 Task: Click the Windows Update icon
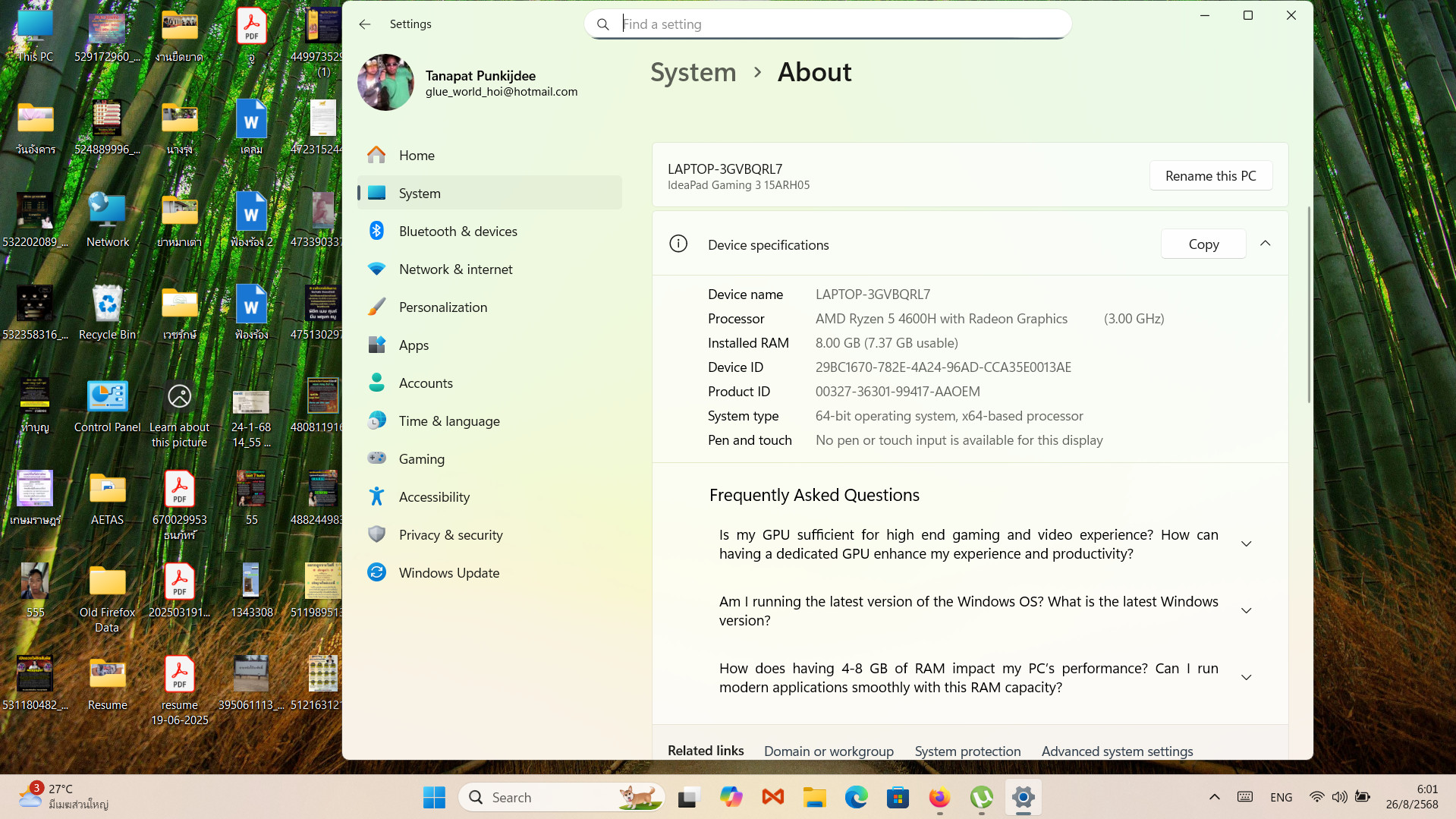click(x=376, y=572)
